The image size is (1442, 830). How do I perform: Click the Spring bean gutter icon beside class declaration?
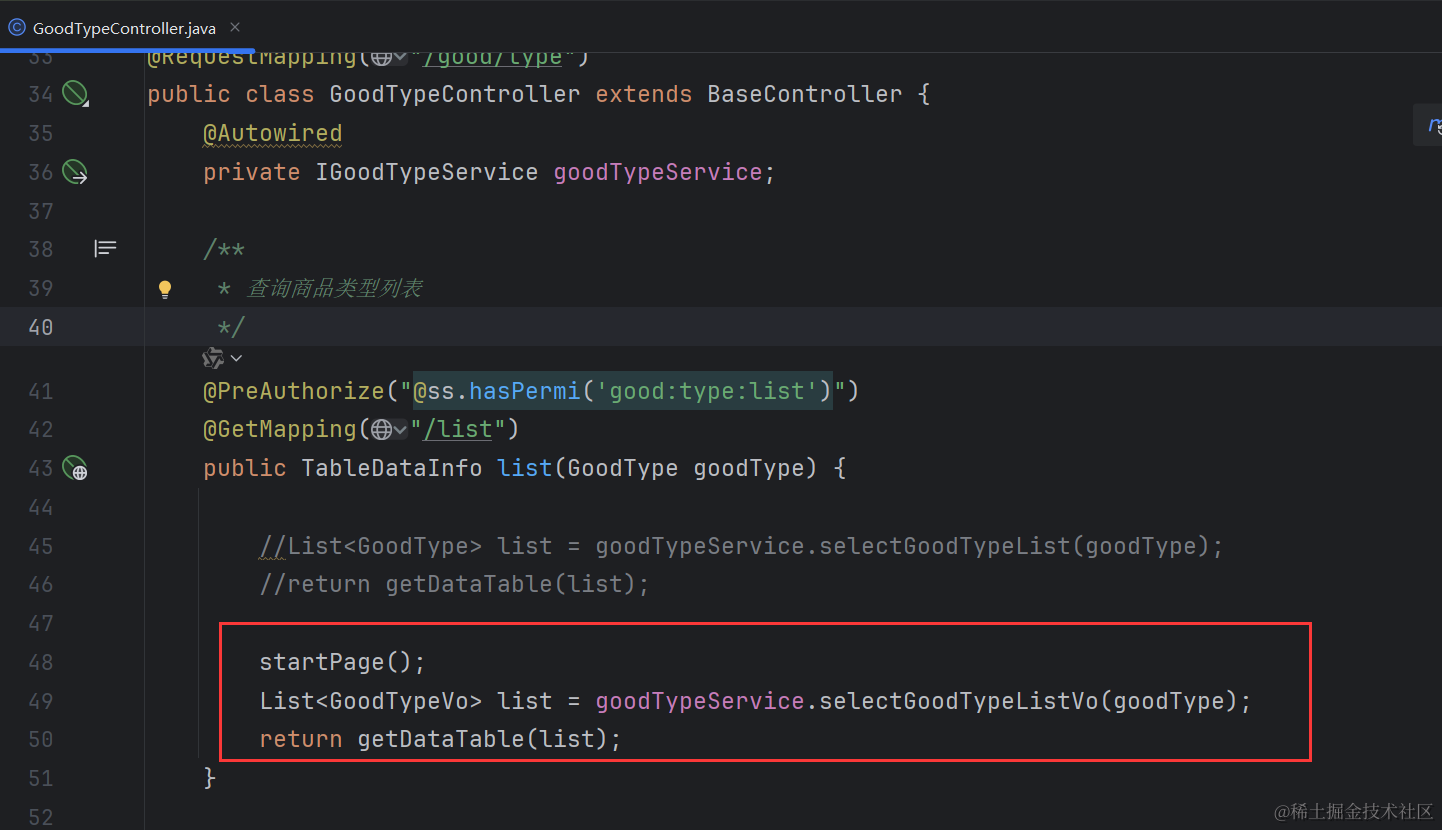76,94
